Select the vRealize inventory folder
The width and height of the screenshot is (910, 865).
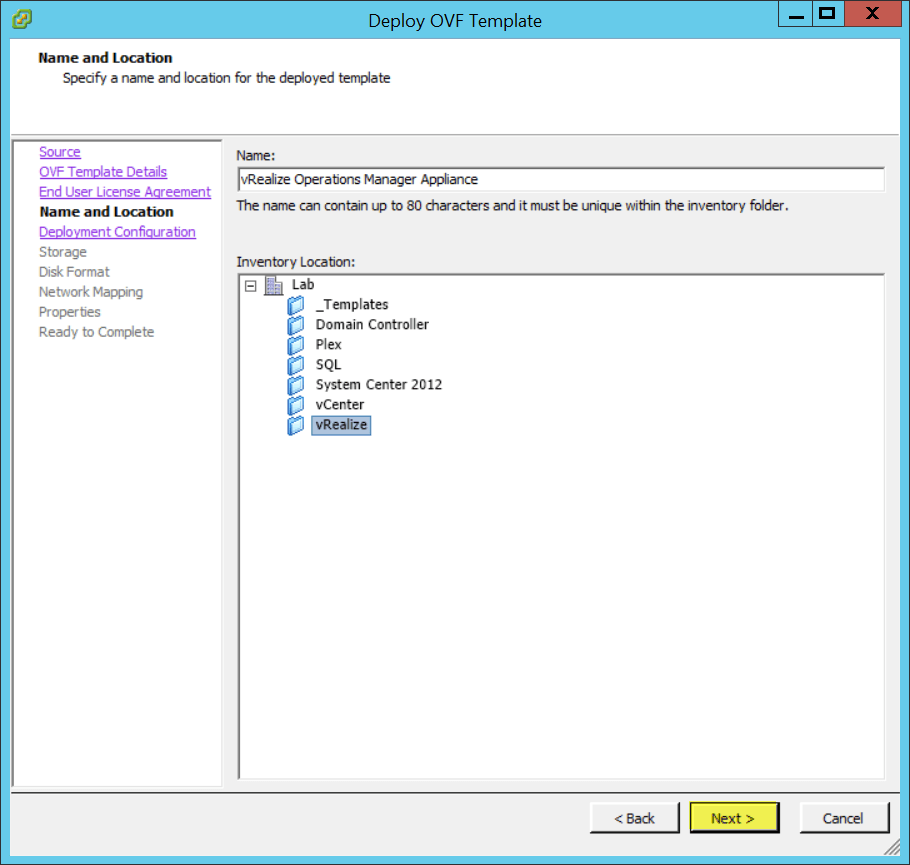coord(340,425)
